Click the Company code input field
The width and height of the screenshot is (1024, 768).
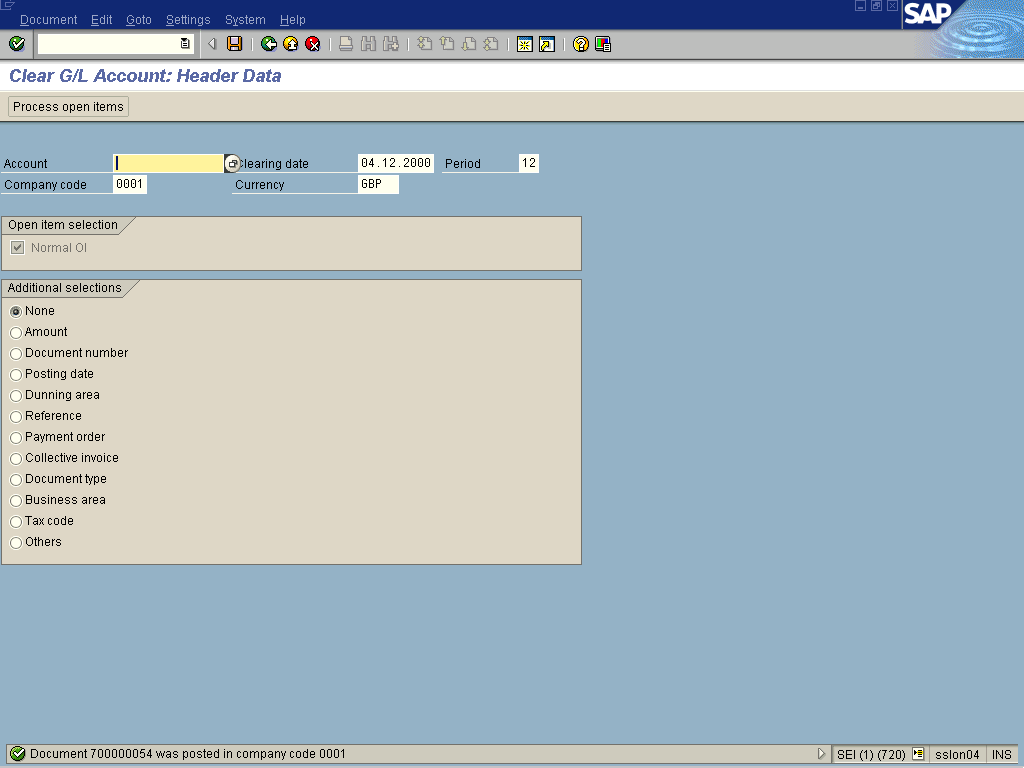click(x=130, y=185)
